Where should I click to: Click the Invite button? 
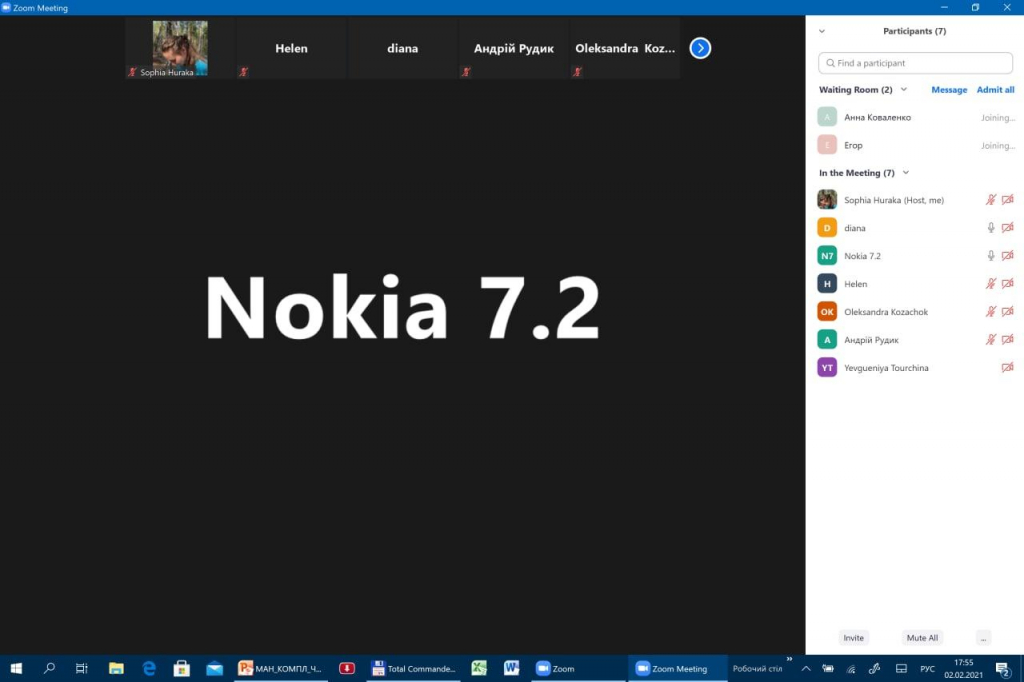coord(854,638)
